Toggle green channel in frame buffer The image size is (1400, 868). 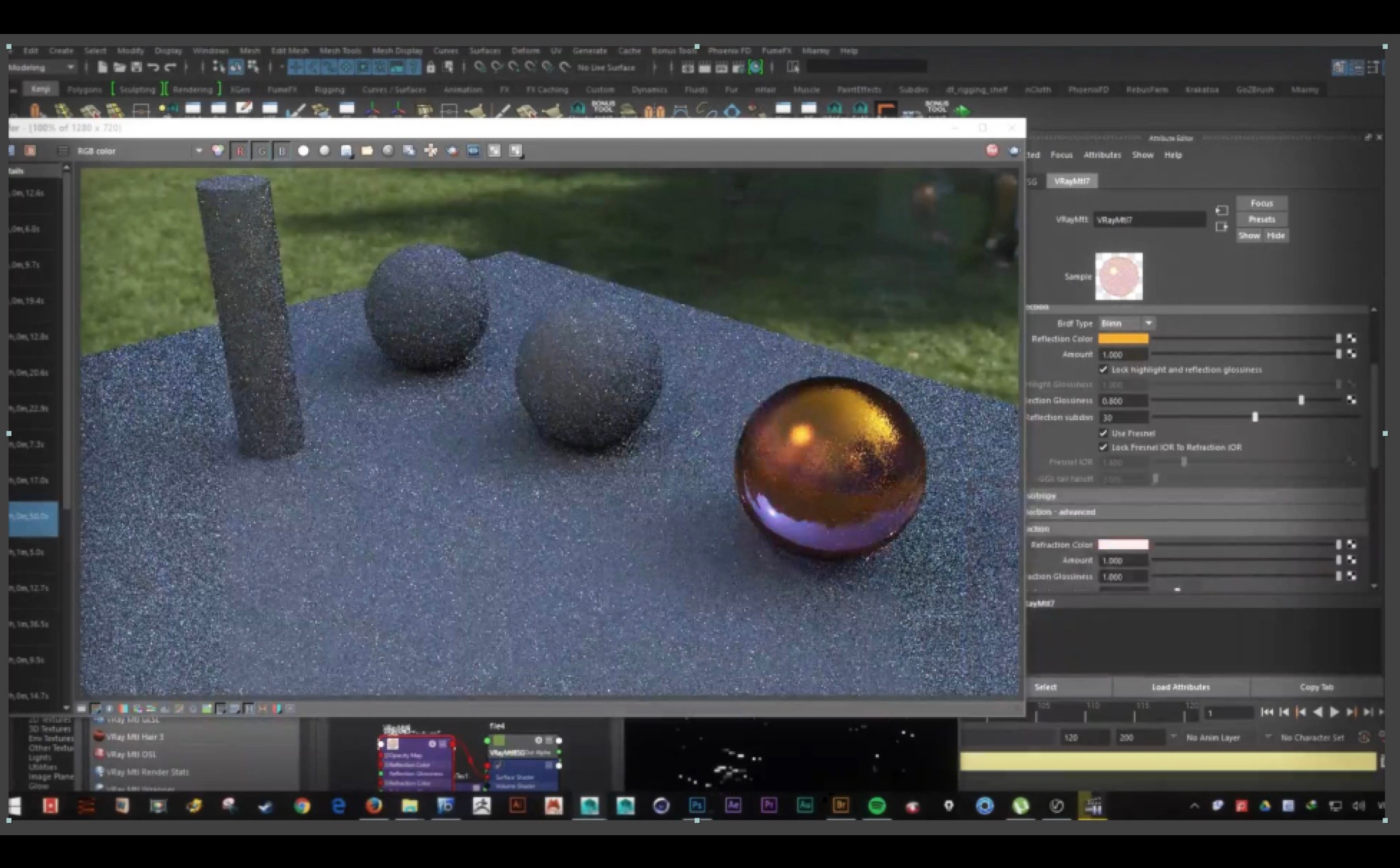tap(261, 151)
